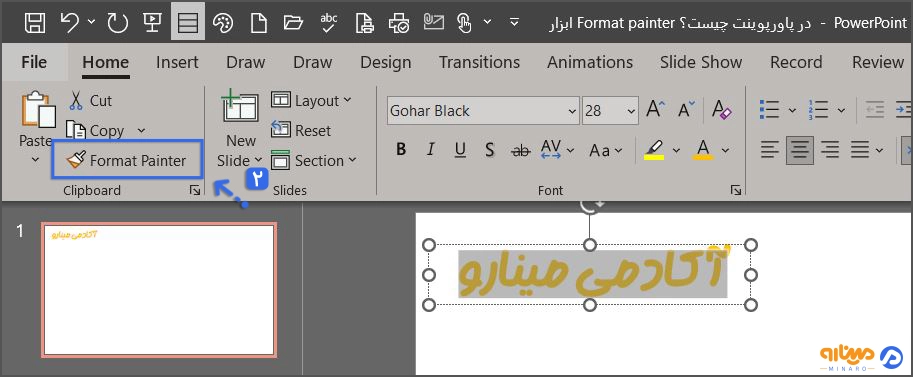Switch to the Review tab
The image size is (913, 377).
coord(878,62)
